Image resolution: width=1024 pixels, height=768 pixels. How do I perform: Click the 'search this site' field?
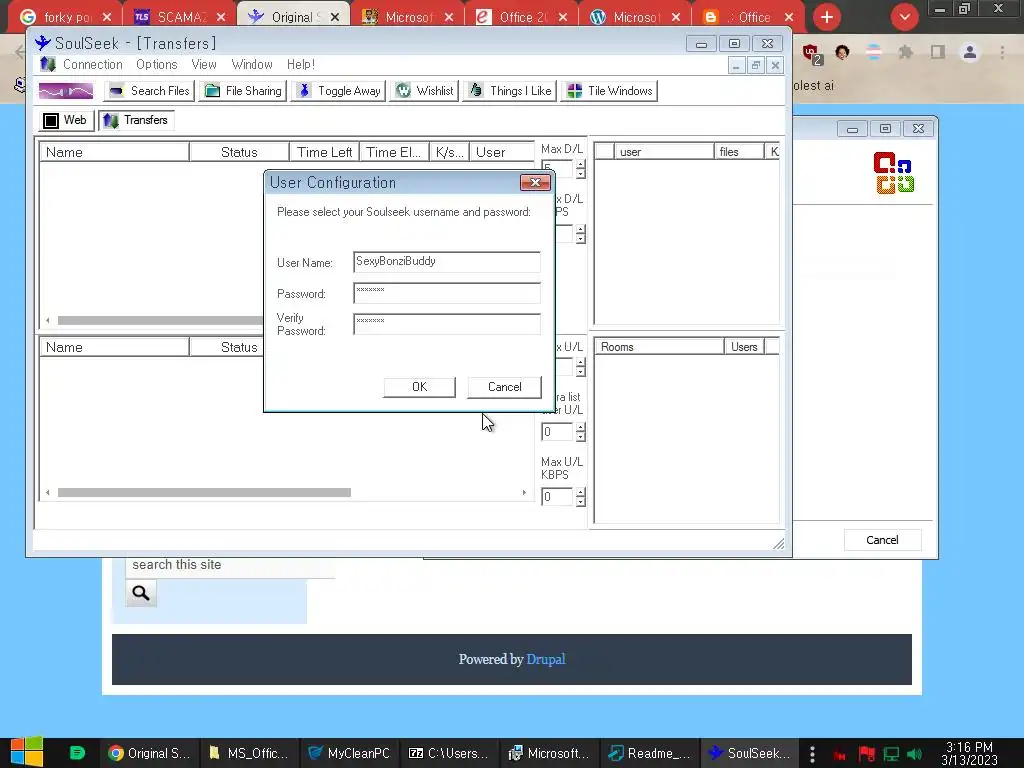tap(230, 565)
